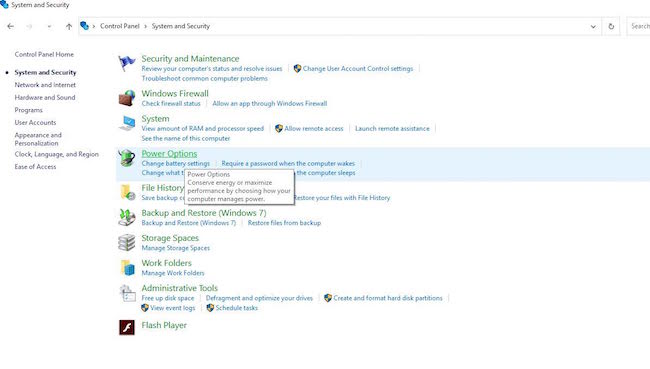Click the Control Panel icon in the address bar
The image size is (650, 369).
coord(85,26)
